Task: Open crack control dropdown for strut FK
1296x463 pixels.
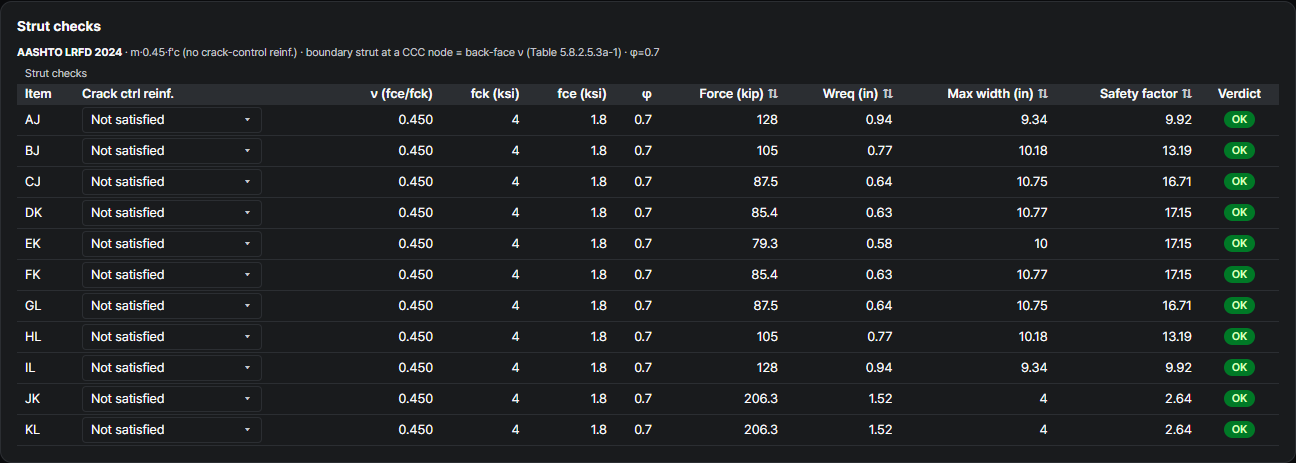Action: [x=172, y=275]
